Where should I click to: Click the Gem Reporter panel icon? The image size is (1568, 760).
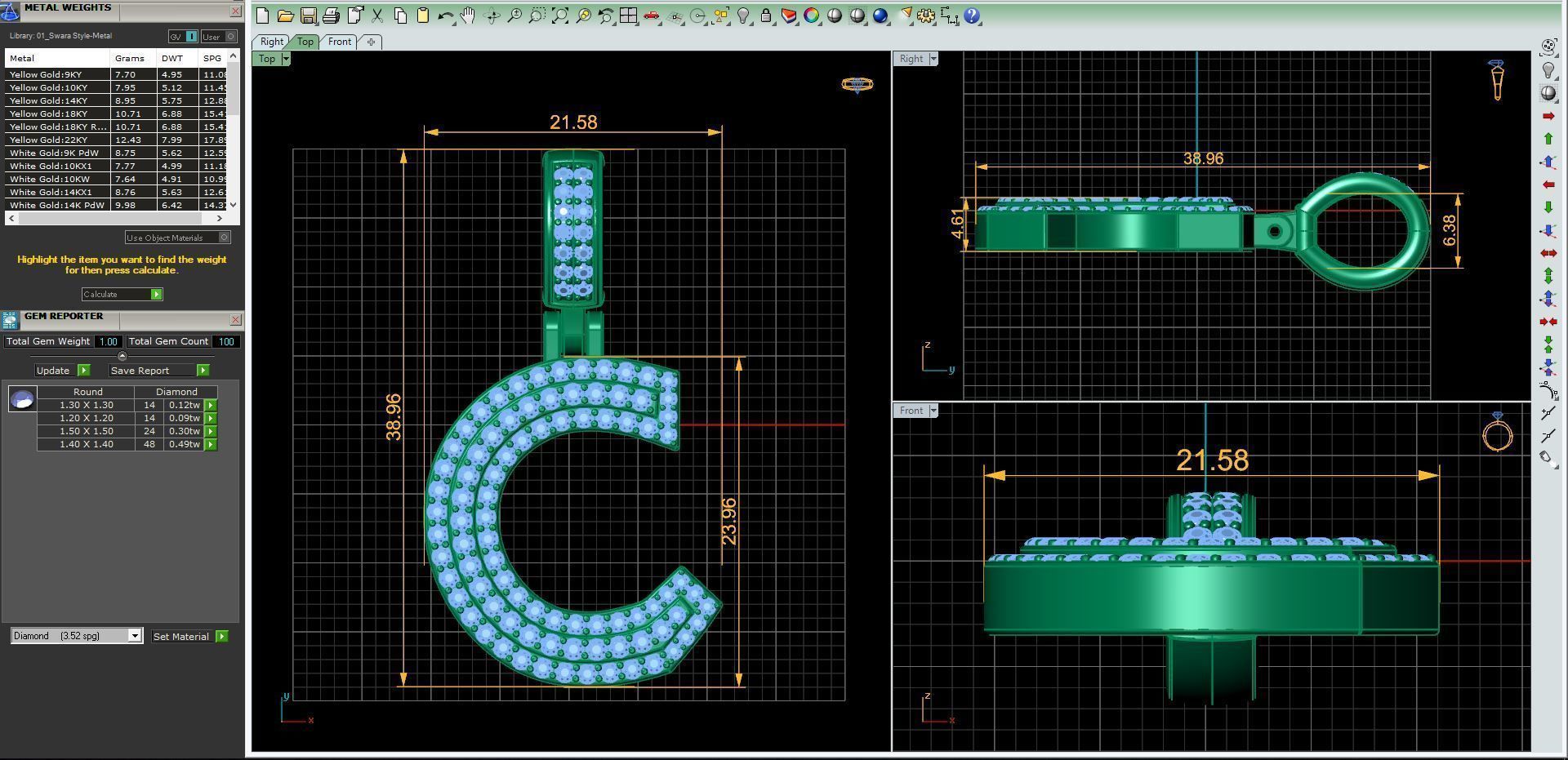coord(10,320)
